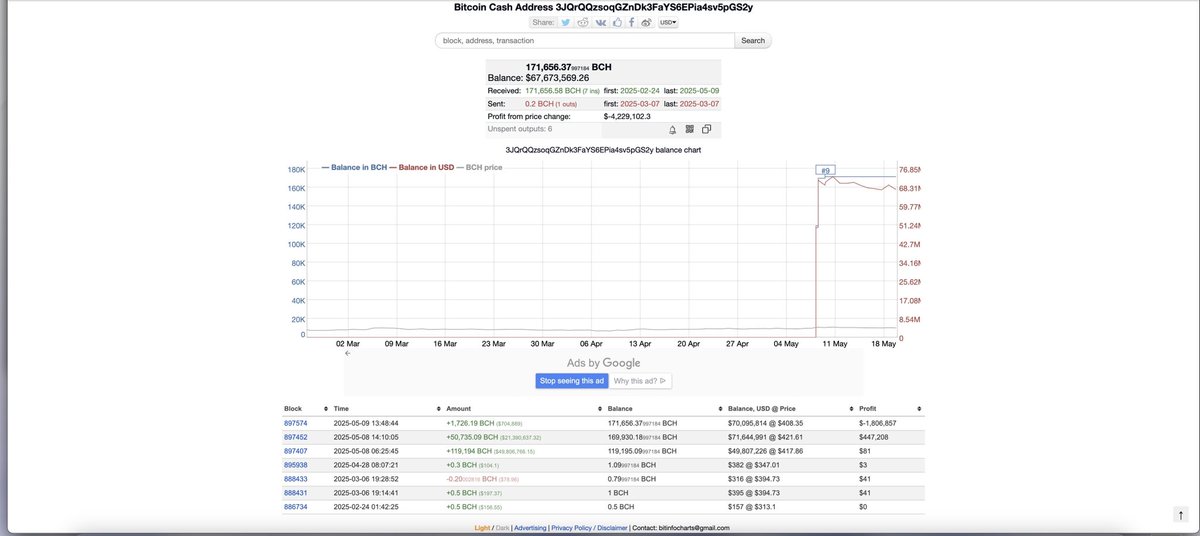This screenshot has height=536, width=1200.
Task: Click the #9 chart annotation marker
Action: (826, 171)
